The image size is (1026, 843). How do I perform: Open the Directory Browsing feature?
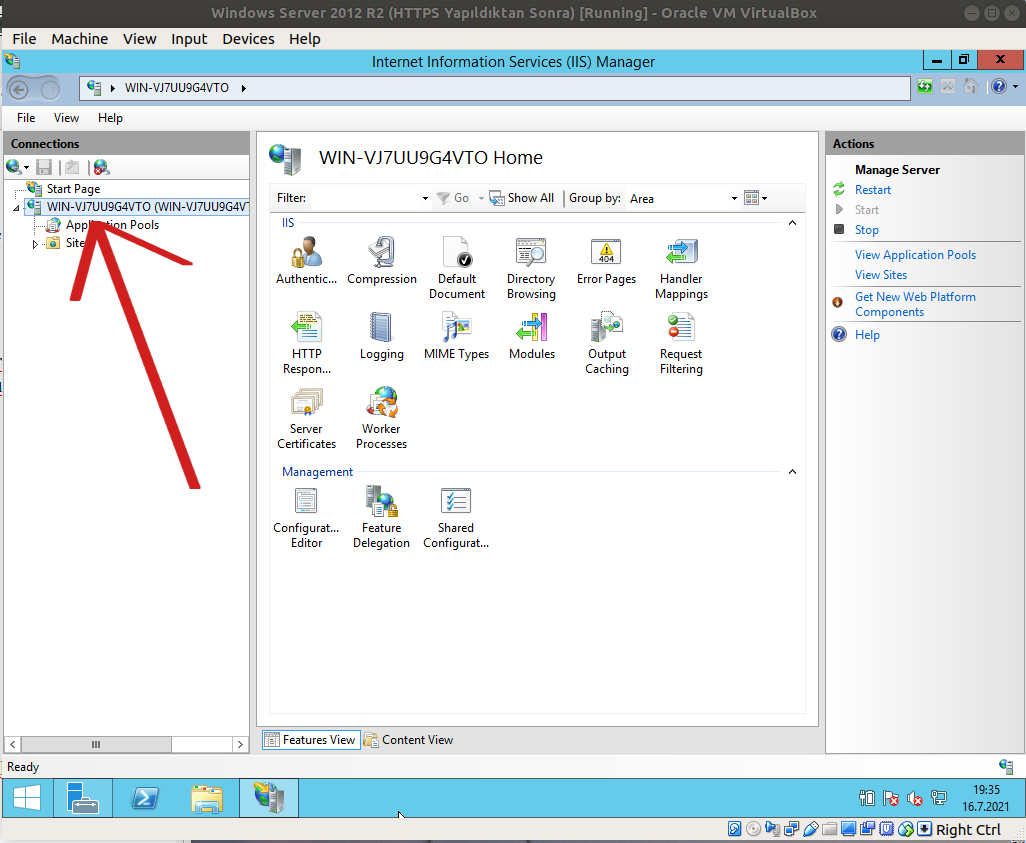tap(531, 268)
